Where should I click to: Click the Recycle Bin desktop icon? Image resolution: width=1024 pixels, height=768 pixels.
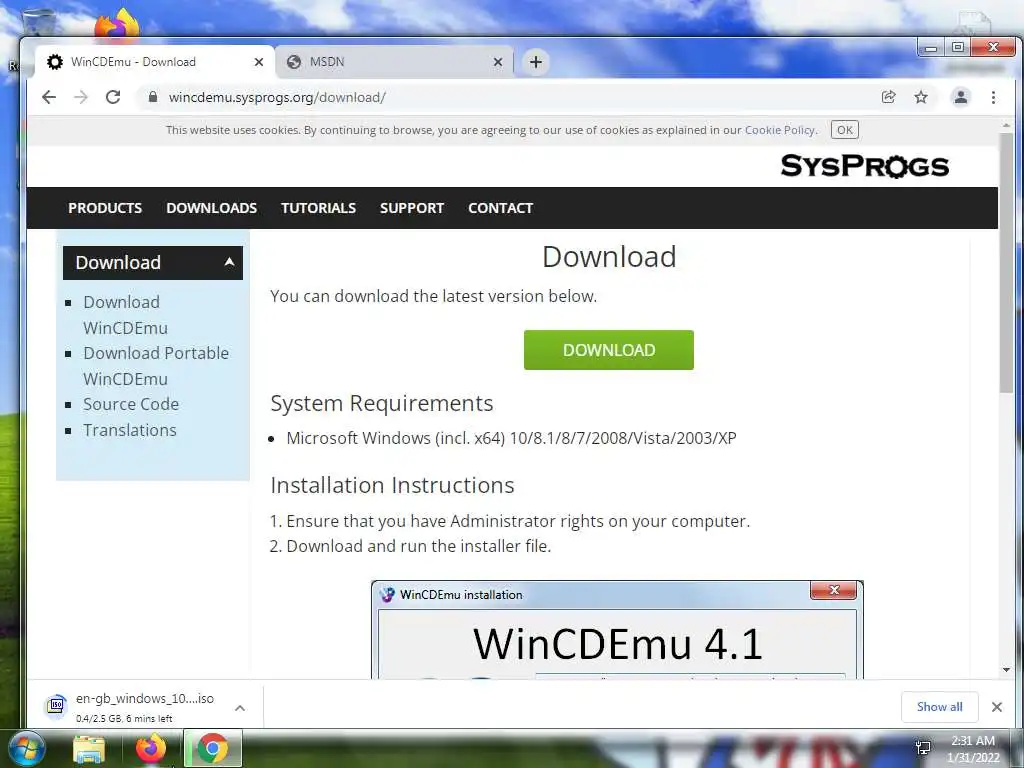coord(38,22)
